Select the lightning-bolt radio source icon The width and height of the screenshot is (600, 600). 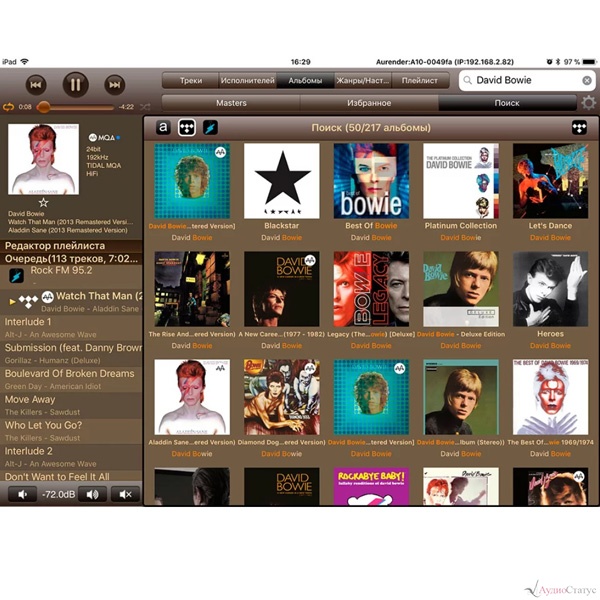click(x=210, y=127)
